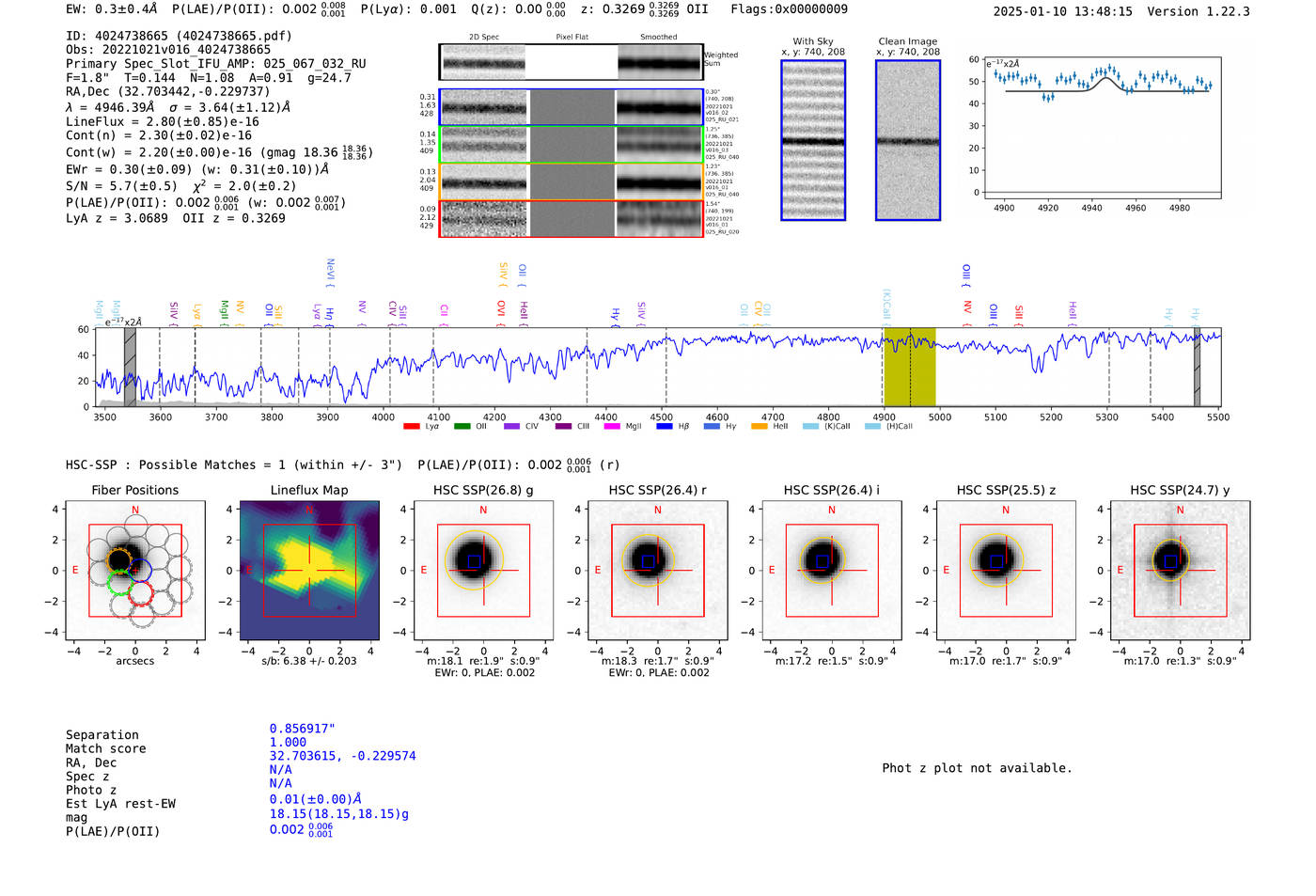Click the gray hatched band near 3550
Screen dimensions: 1316x896
tap(130, 367)
